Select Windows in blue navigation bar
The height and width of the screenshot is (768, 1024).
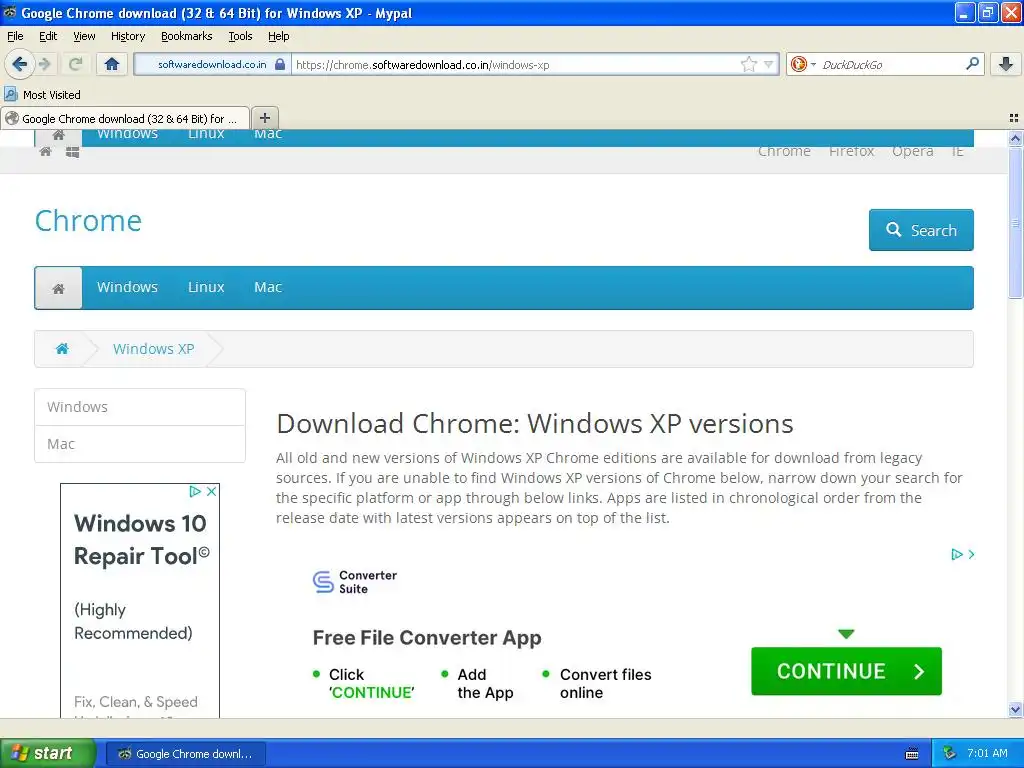tap(127, 287)
